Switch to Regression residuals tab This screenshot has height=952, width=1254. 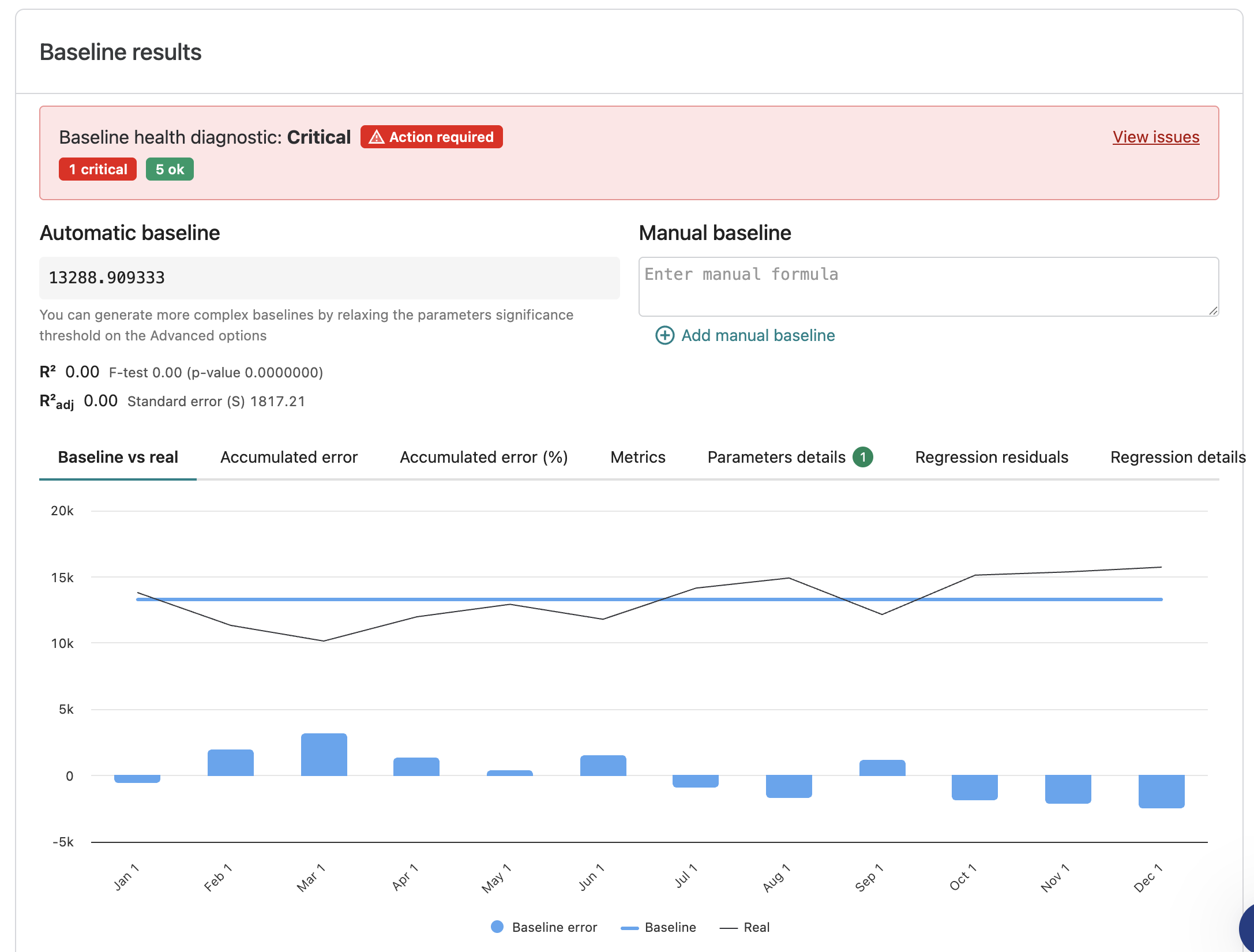(x=992, y=457)
